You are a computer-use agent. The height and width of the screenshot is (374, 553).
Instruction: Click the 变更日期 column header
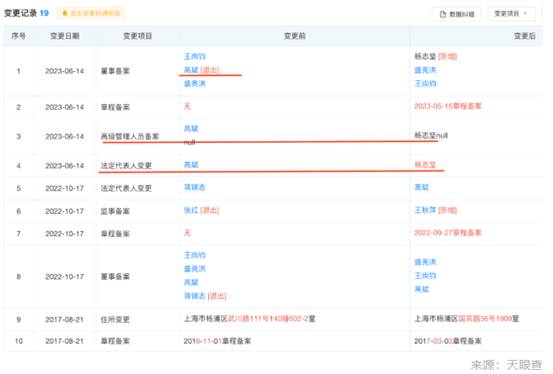point(65,36)
